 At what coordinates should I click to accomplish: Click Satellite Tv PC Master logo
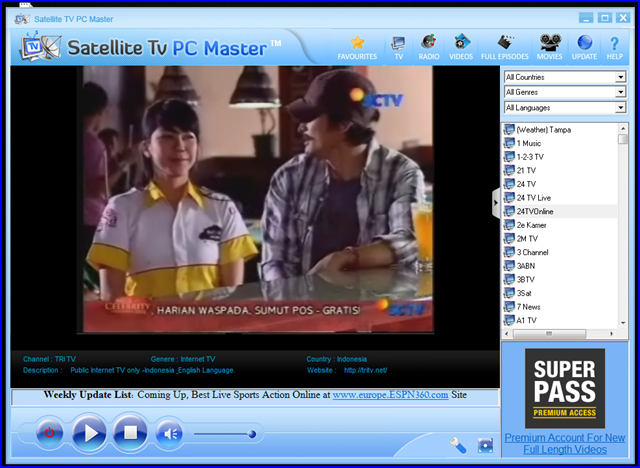(x=151, y=47)
